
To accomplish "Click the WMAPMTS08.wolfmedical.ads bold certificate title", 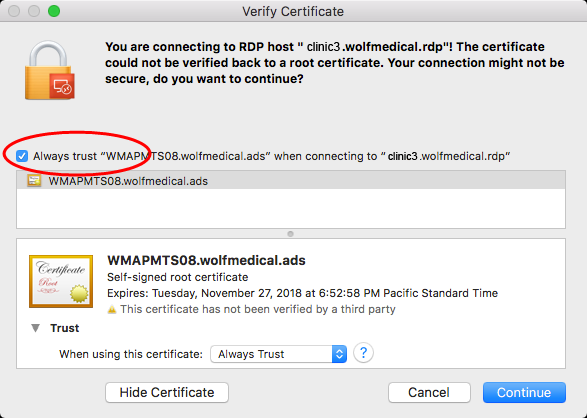I will pos(206,260).
